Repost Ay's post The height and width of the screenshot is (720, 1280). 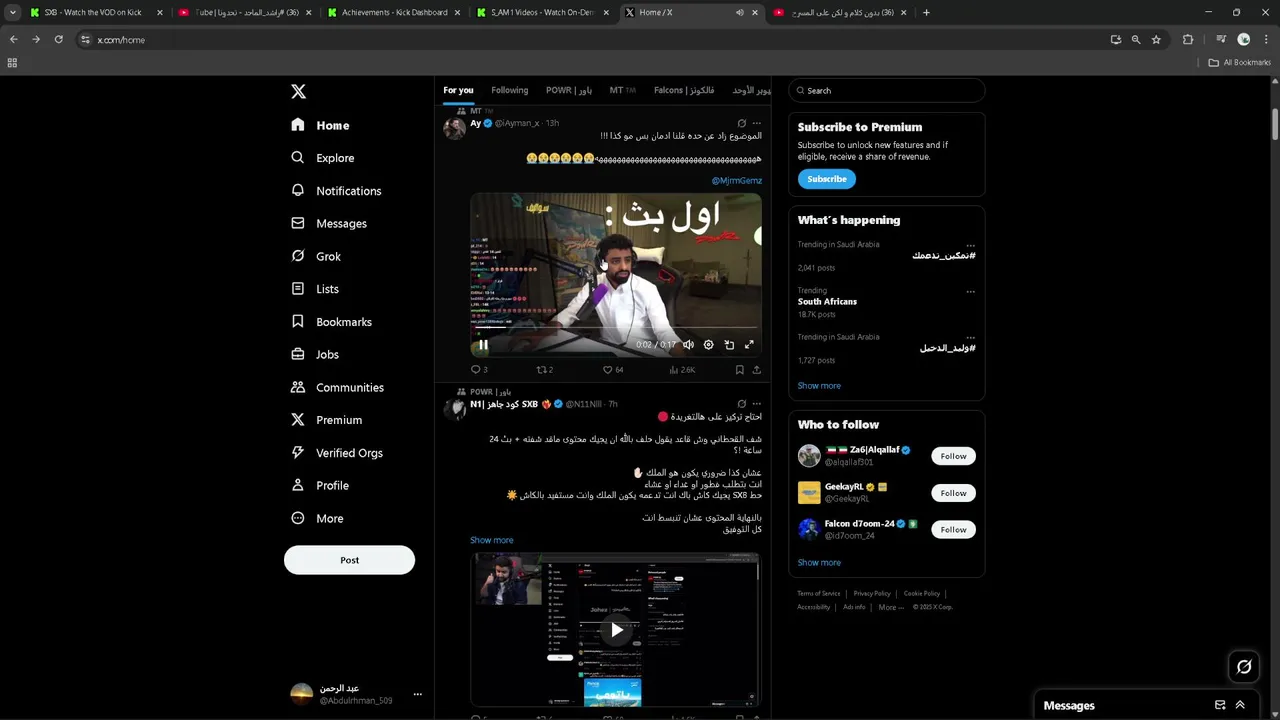click(545, 370)
